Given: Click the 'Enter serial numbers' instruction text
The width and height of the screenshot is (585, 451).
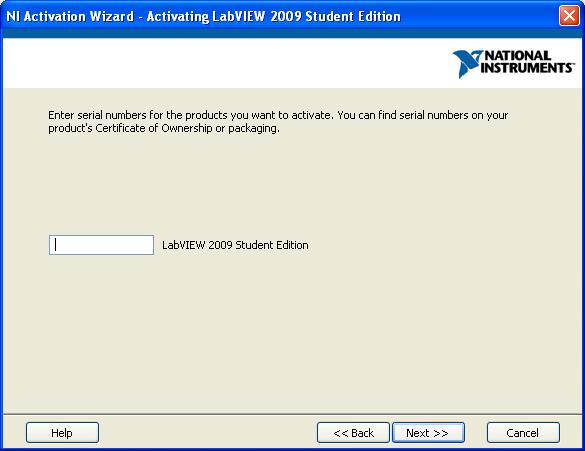Looking at the screenshot, I should (278, 122).
